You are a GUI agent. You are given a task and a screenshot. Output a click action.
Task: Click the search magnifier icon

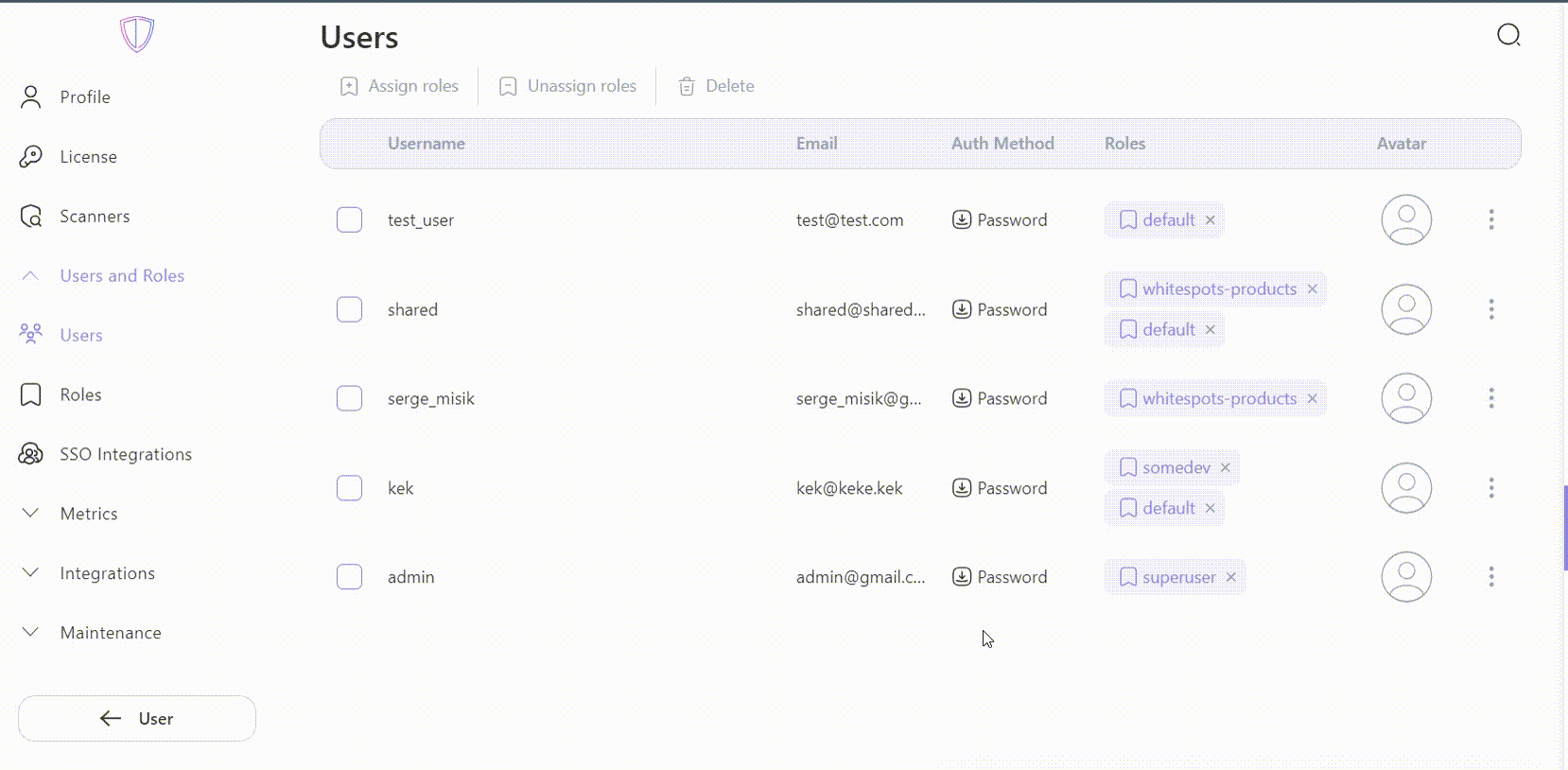click(x=1508, y=36)
